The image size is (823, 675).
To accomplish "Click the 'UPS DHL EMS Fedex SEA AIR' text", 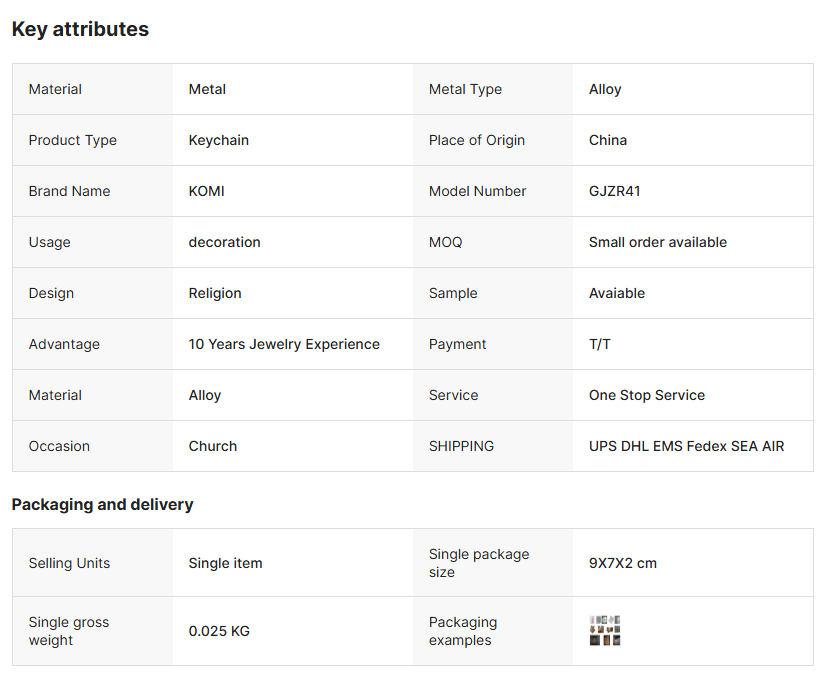I will [686, 446].
